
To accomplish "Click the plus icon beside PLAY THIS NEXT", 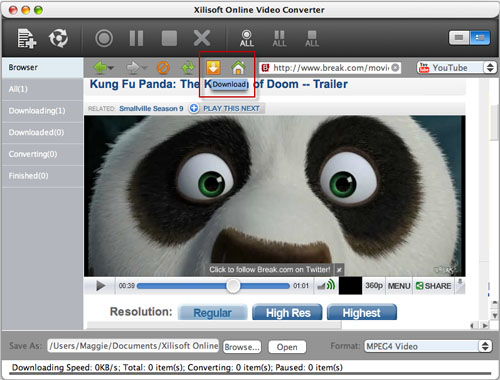I will 194,108.
